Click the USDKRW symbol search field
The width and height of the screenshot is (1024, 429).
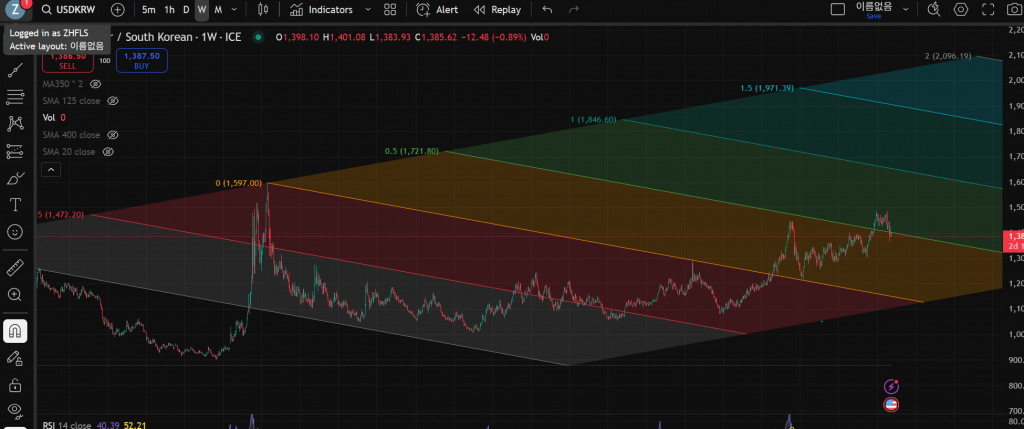74,9
